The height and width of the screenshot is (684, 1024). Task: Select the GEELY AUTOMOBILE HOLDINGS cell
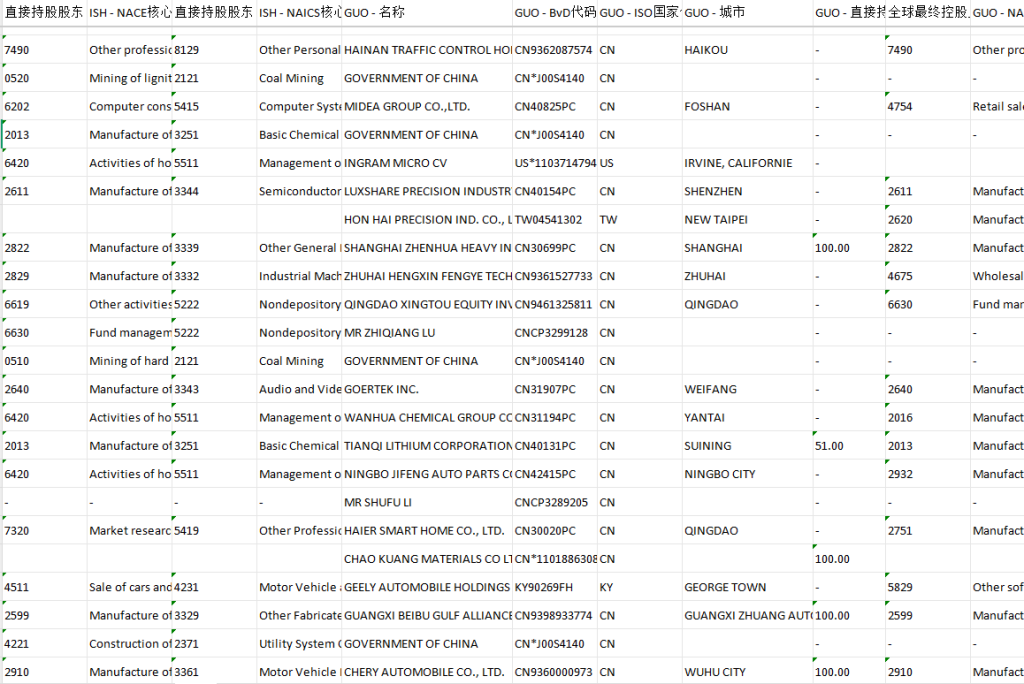click(427, 588)
